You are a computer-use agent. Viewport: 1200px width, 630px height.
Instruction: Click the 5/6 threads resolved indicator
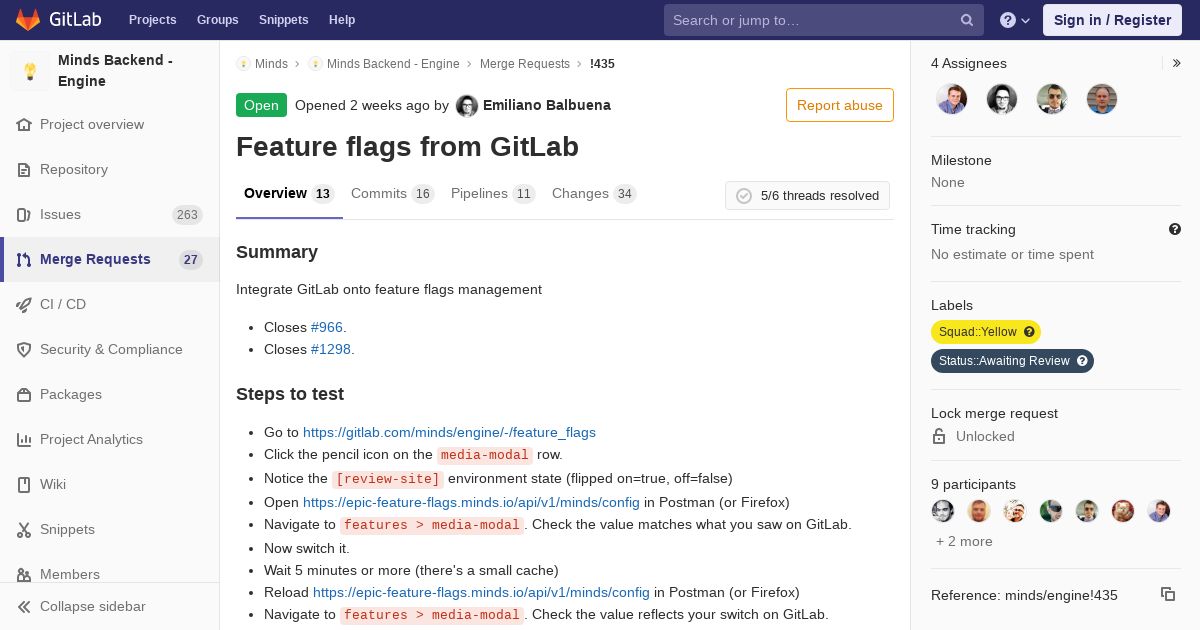click(x=807, y=196)
